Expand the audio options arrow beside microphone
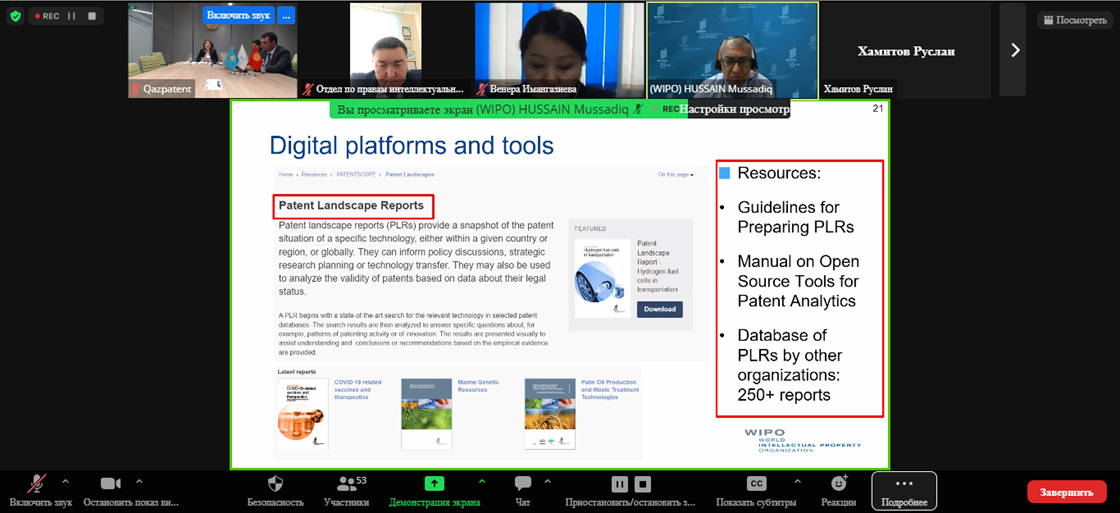The height and width of the screenshot is (513, 1120). pyautogui.click(x=66, y=481)
